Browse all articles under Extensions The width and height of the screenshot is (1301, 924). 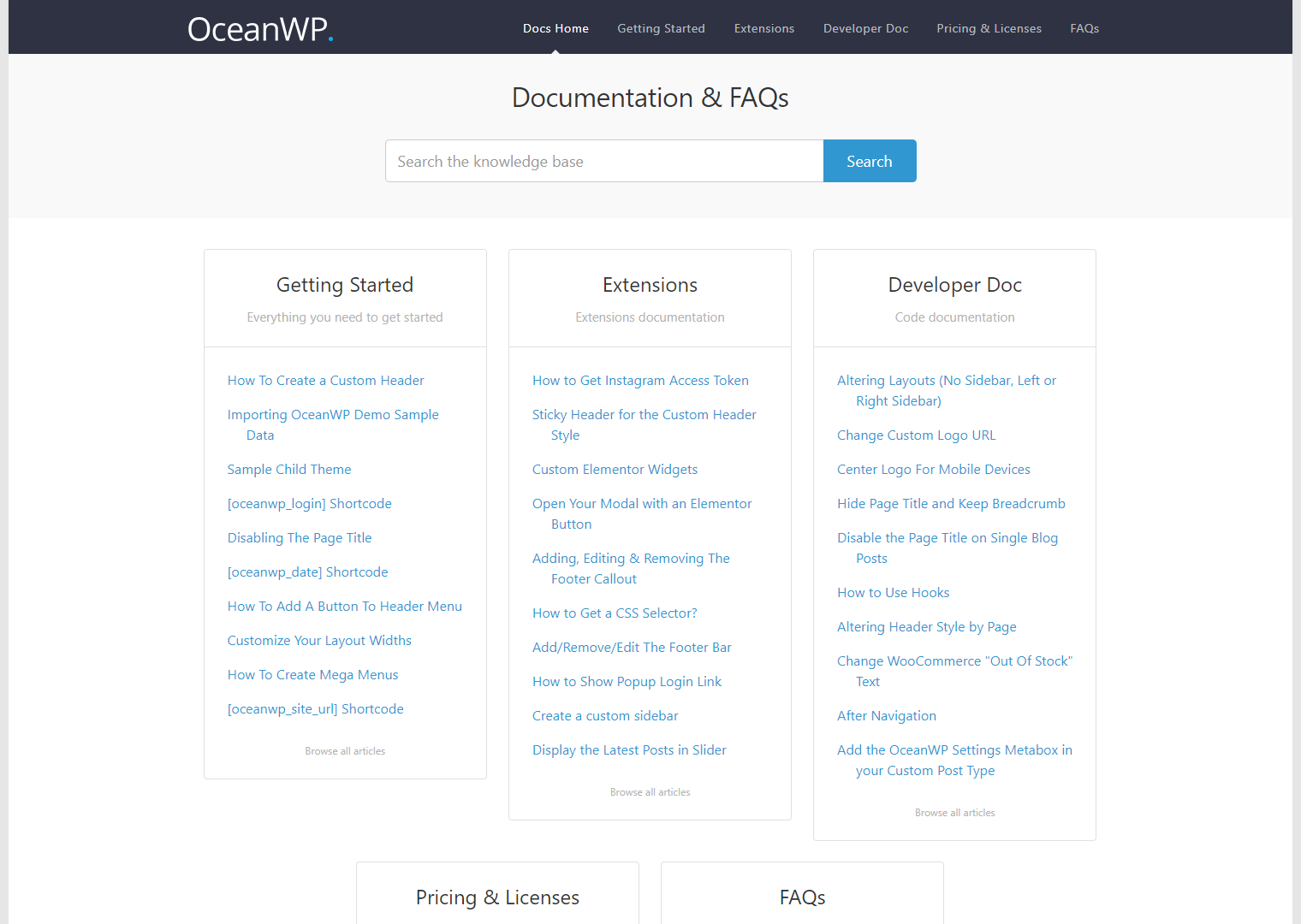click(x=650, y=792)
